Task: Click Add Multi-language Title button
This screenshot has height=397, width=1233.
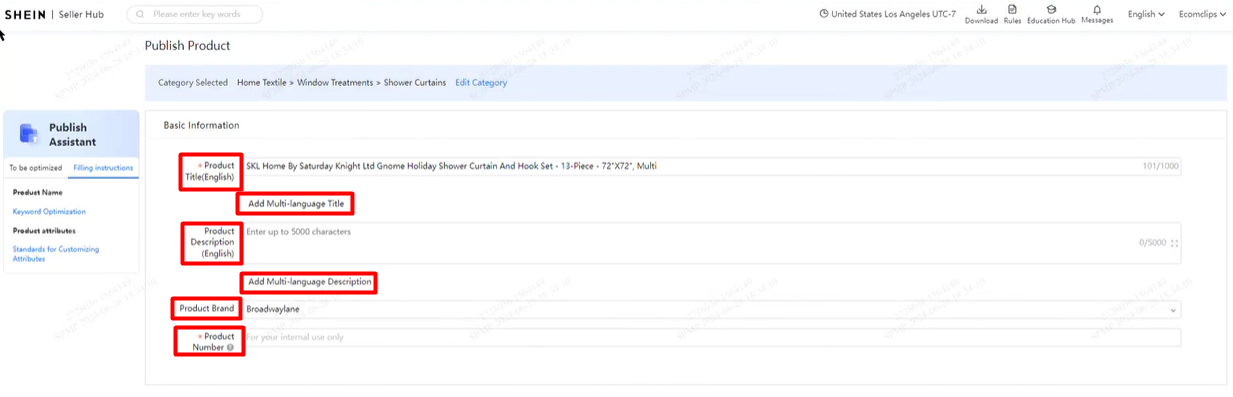Action: tap(296, 204)
